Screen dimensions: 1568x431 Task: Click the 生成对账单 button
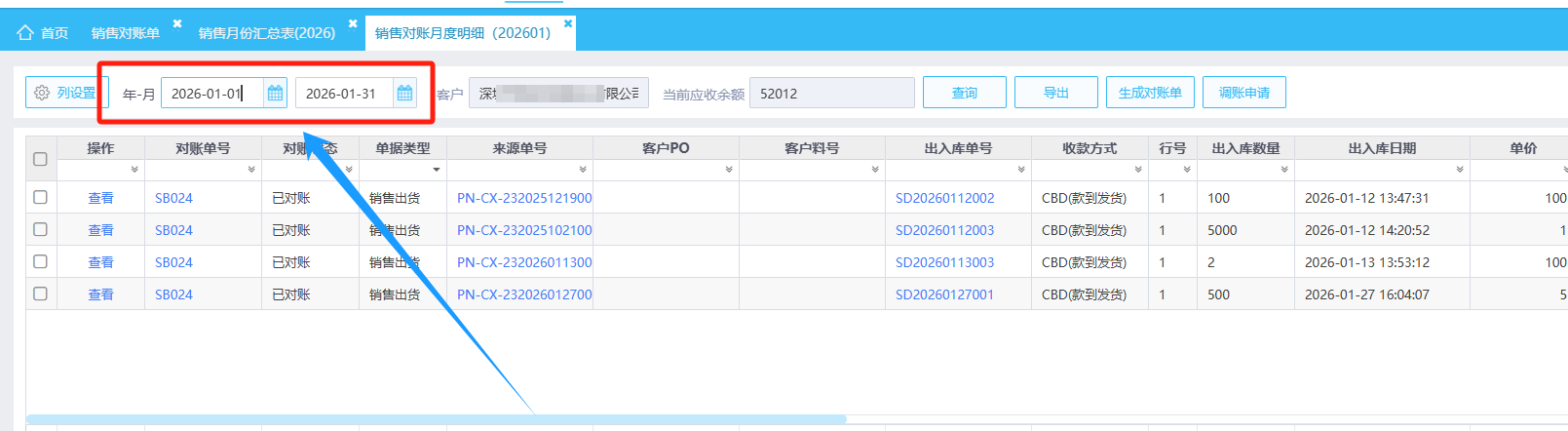[1150, 93]
